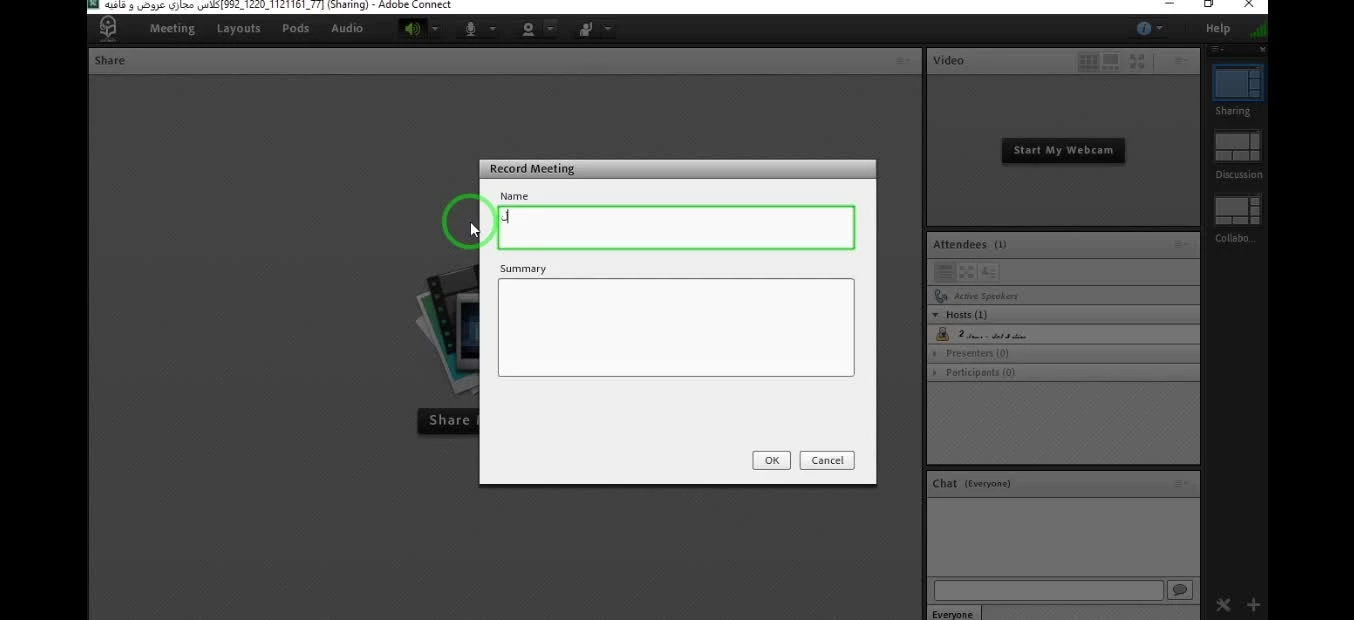Switch to the Discussion layout
1354x620 pixels.
(x=1238, y=147)
